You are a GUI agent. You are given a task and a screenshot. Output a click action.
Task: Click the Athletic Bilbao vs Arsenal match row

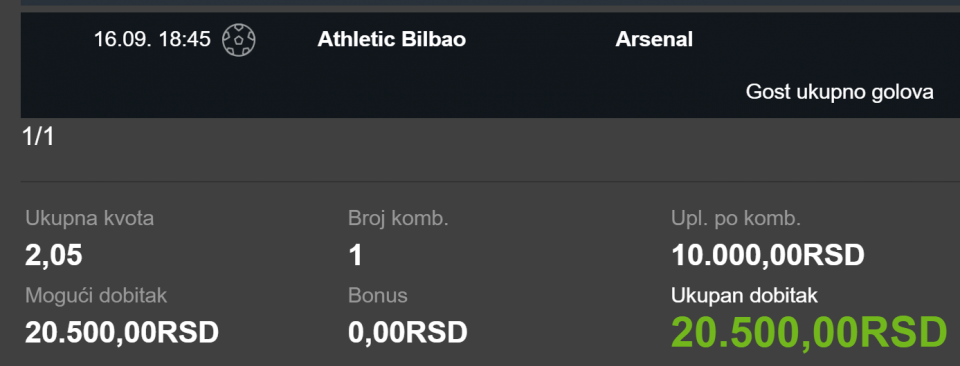coord(490,65)
